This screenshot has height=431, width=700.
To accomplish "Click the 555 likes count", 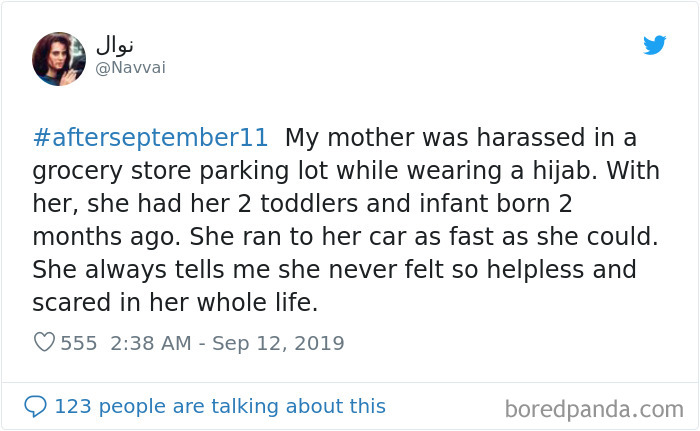I will click(x=79, y=343).
